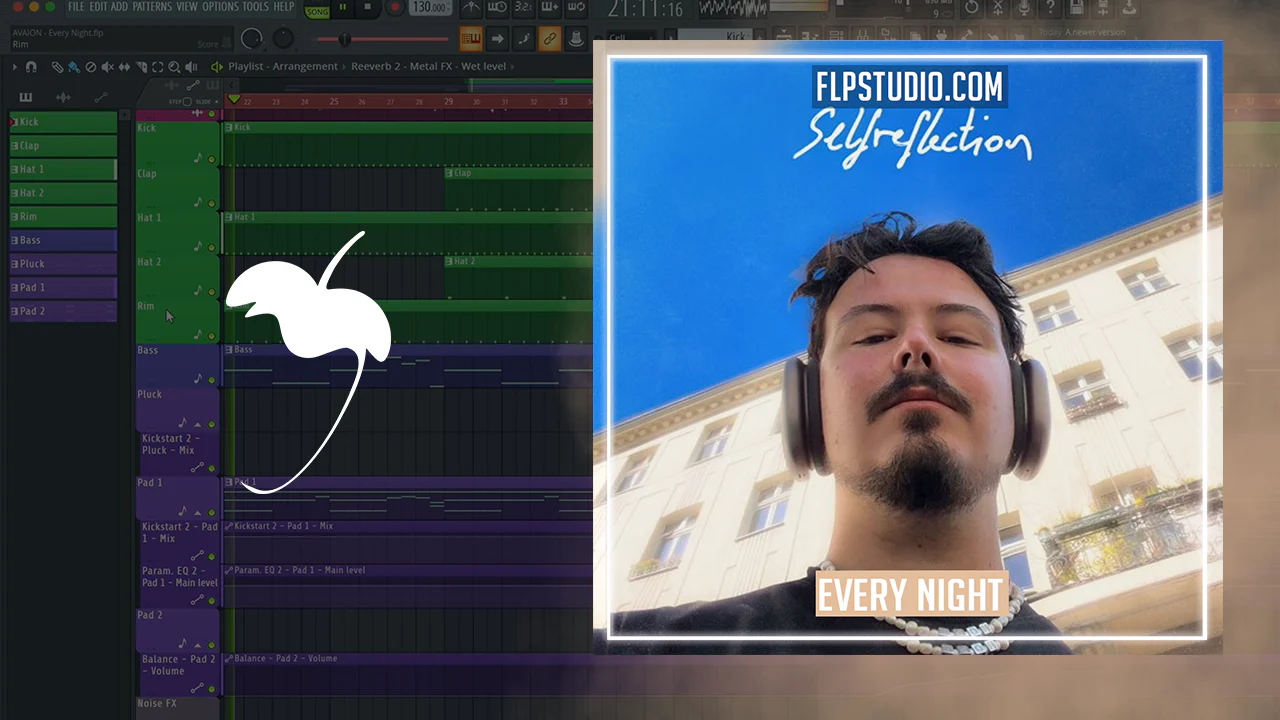Show the automation clips tab in the picker panel
Screen dimensions: 1280x720
100,97
